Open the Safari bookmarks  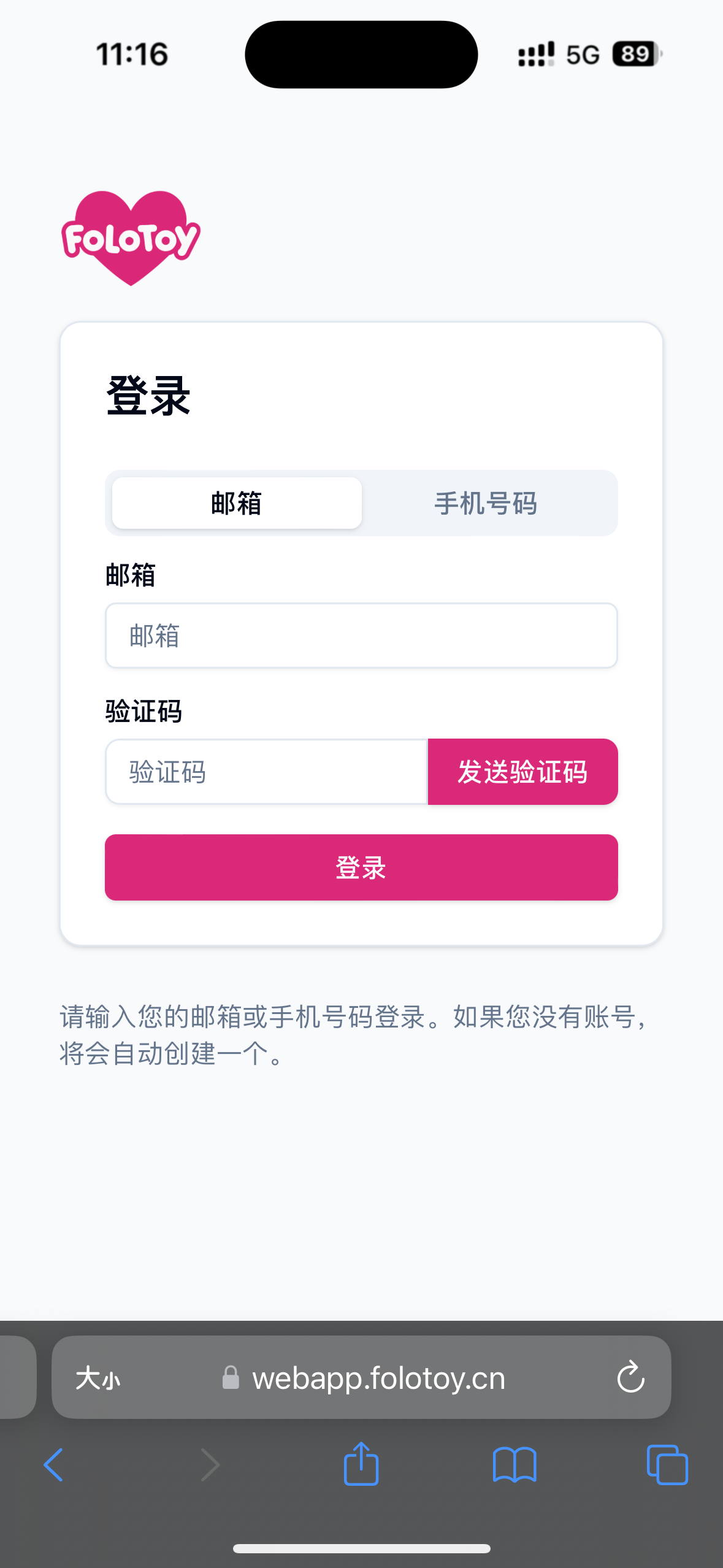pyautogui.click(x=515, y=1465)
